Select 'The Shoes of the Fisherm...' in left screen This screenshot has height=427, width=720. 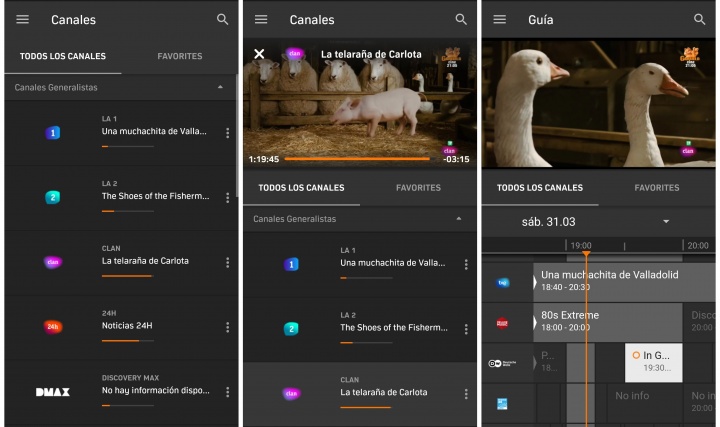click(x=155, y=196)
